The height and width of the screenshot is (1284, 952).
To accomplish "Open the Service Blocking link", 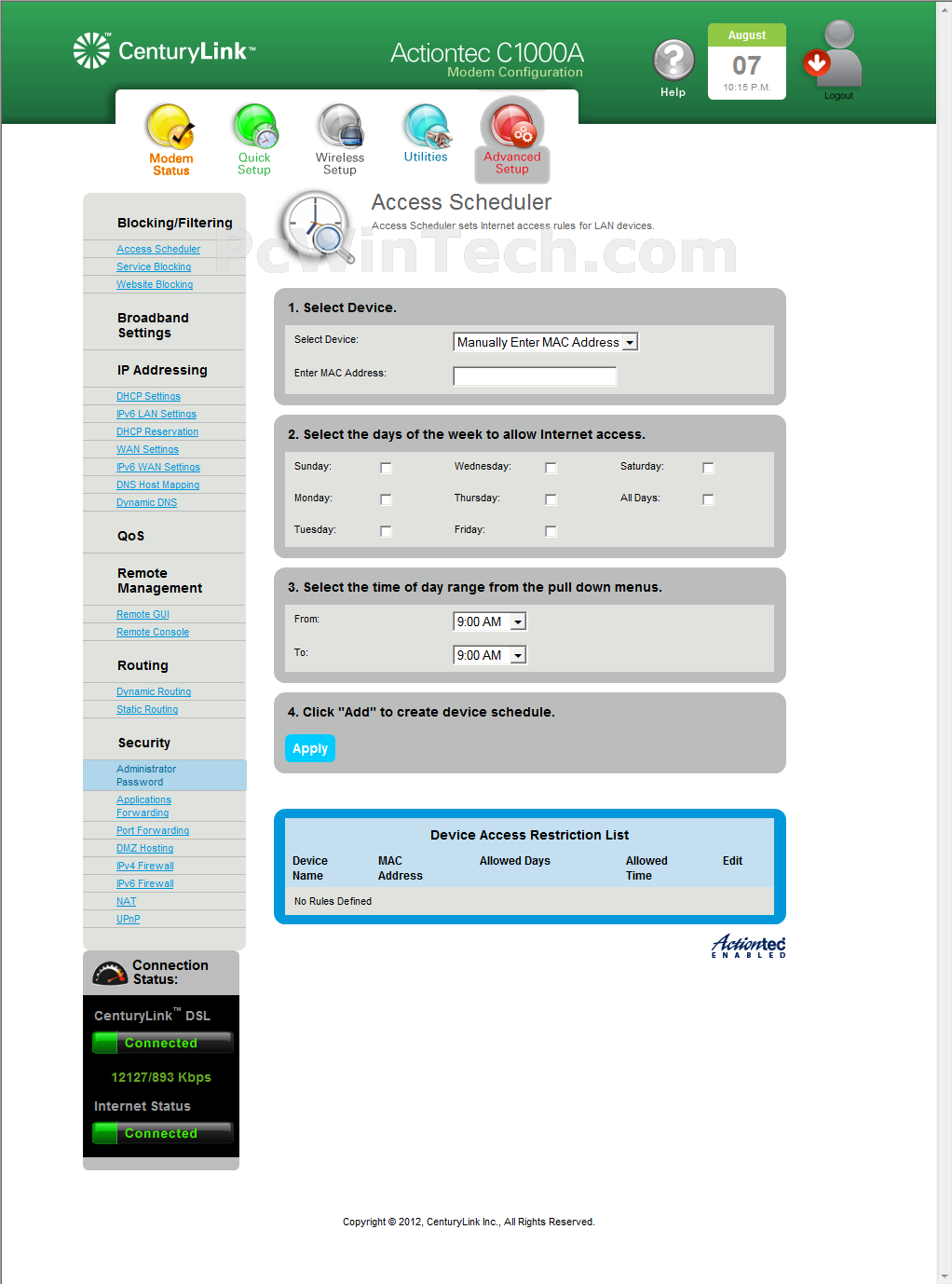I will (x=154, y=266).
